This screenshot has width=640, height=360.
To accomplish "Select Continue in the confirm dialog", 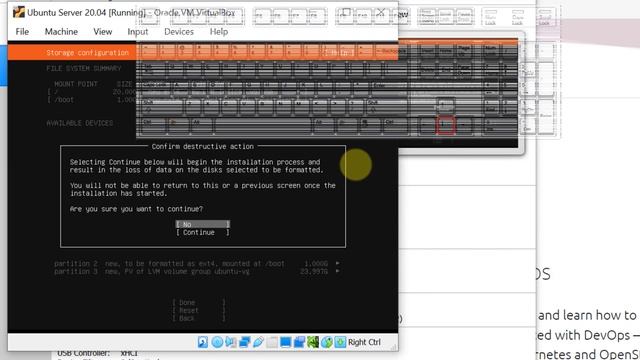I will click(203, 232).
